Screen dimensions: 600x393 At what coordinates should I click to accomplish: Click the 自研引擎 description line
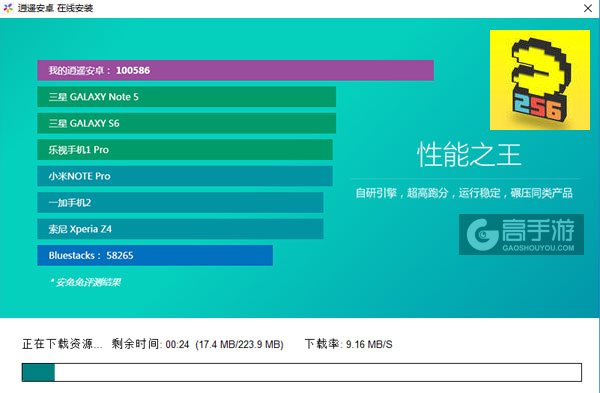coord(464,193)
